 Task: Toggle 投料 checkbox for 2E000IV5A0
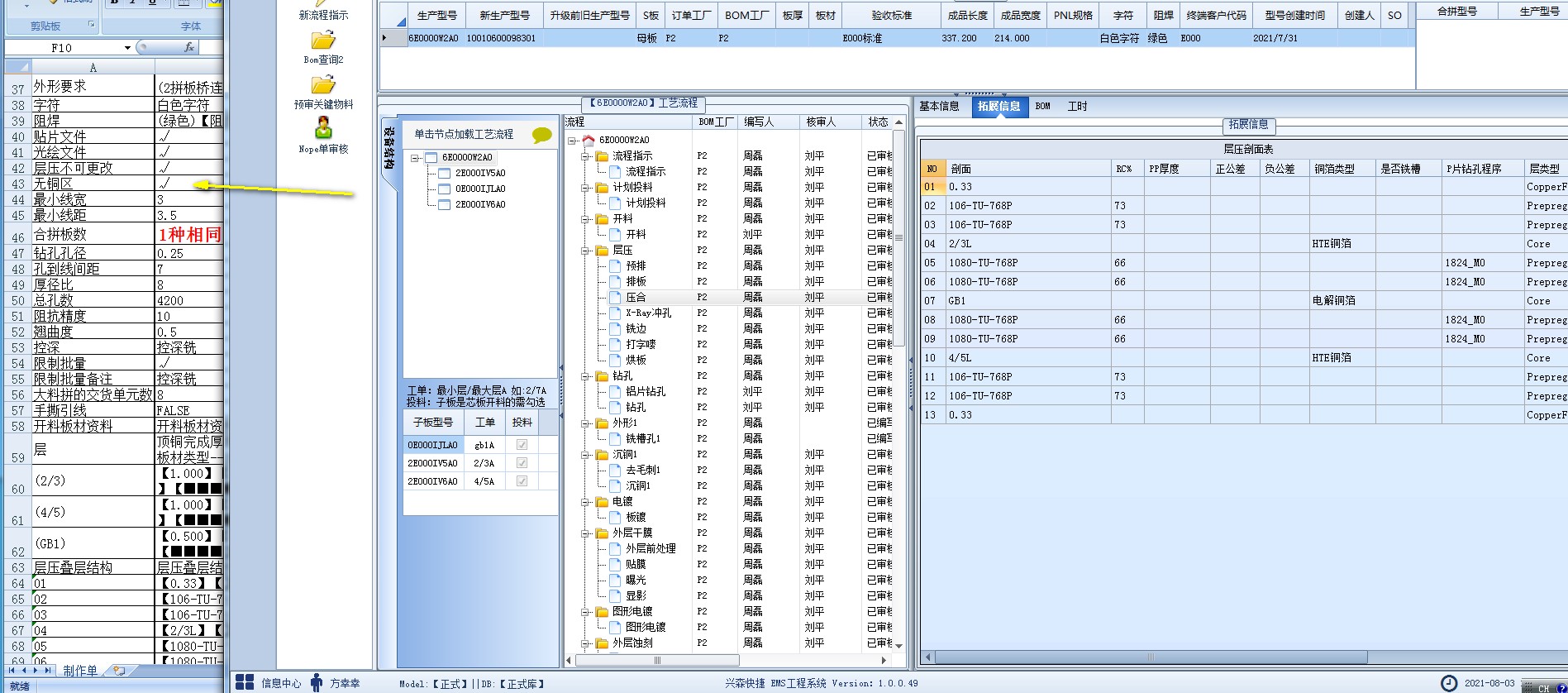click(522, 463)
